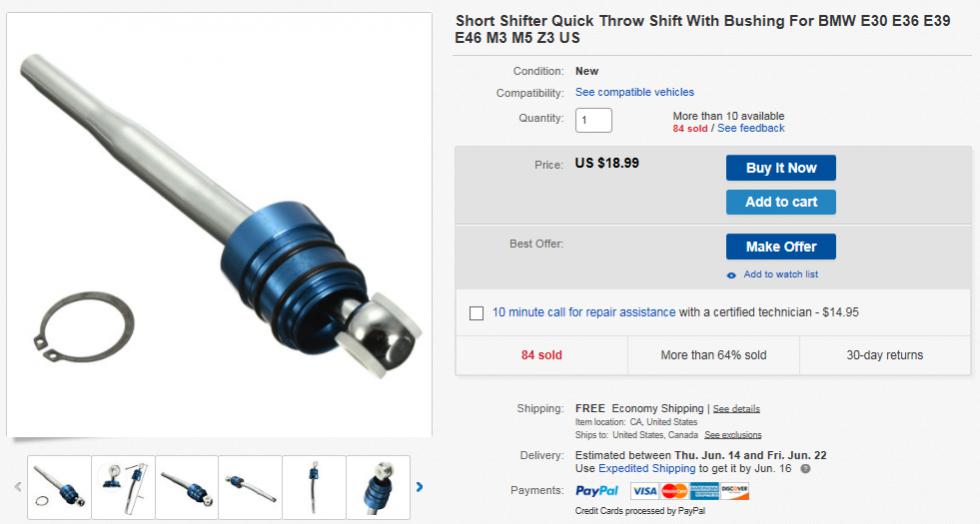Image resolution: width=980 pixels, height=524 pixels.
Task: Click the Expedited Shipping link
Action: point(647,468)
